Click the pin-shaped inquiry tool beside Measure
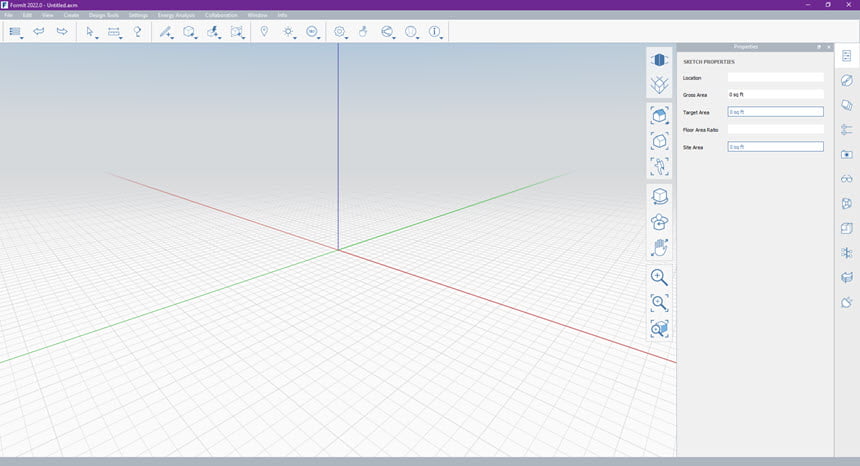The image size is (860, 466). [138, 32]
